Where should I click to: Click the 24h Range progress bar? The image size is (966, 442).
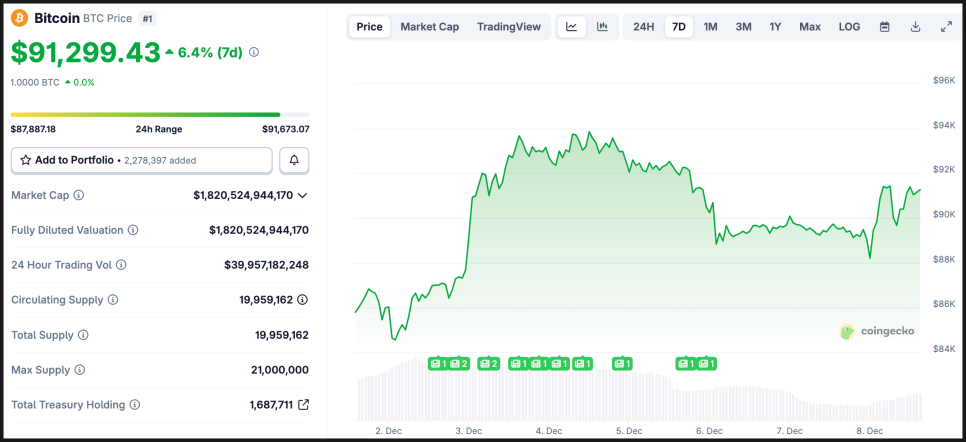click(160, 114)
